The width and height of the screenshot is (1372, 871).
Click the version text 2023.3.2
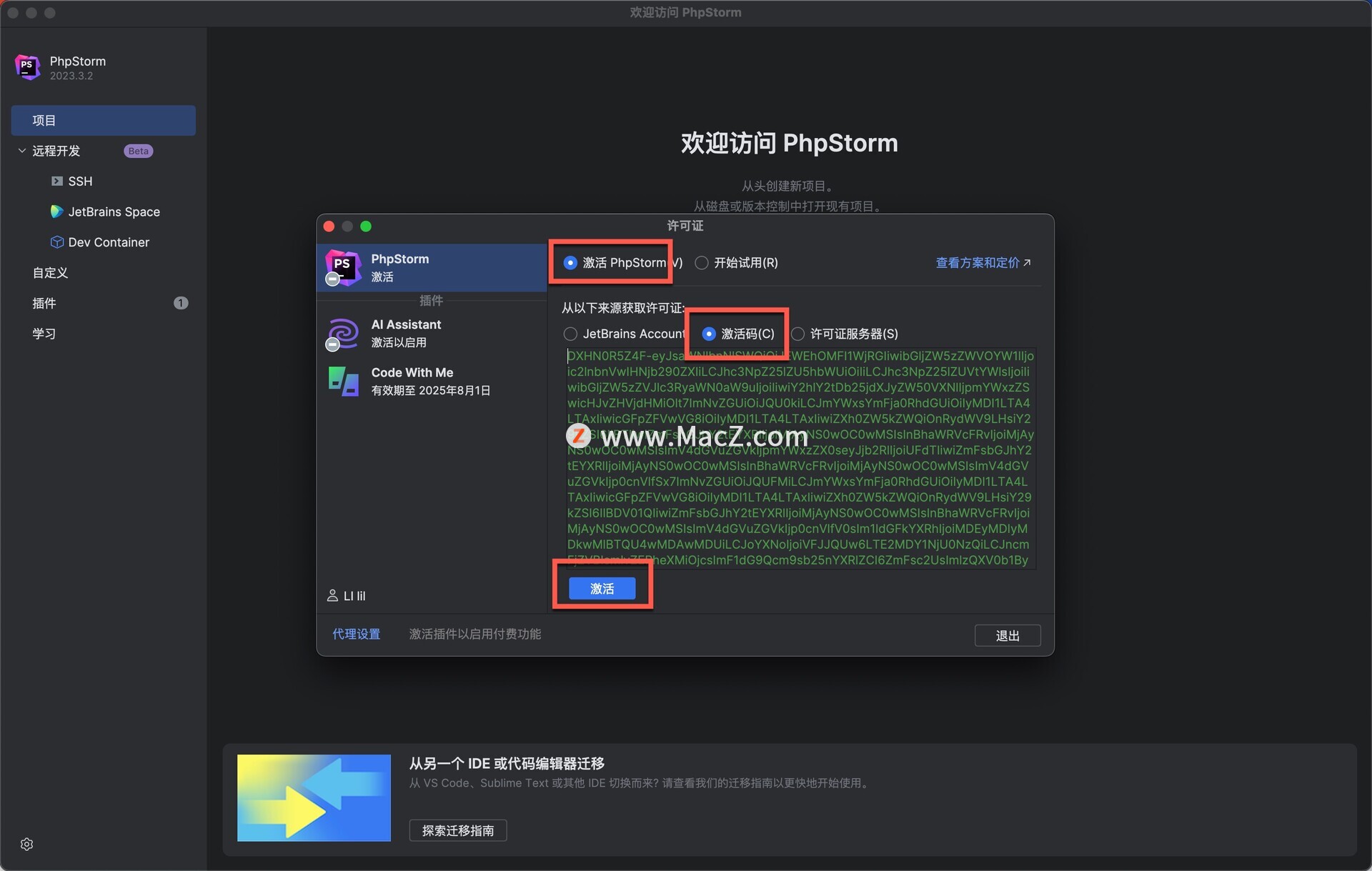coord(71,76)
